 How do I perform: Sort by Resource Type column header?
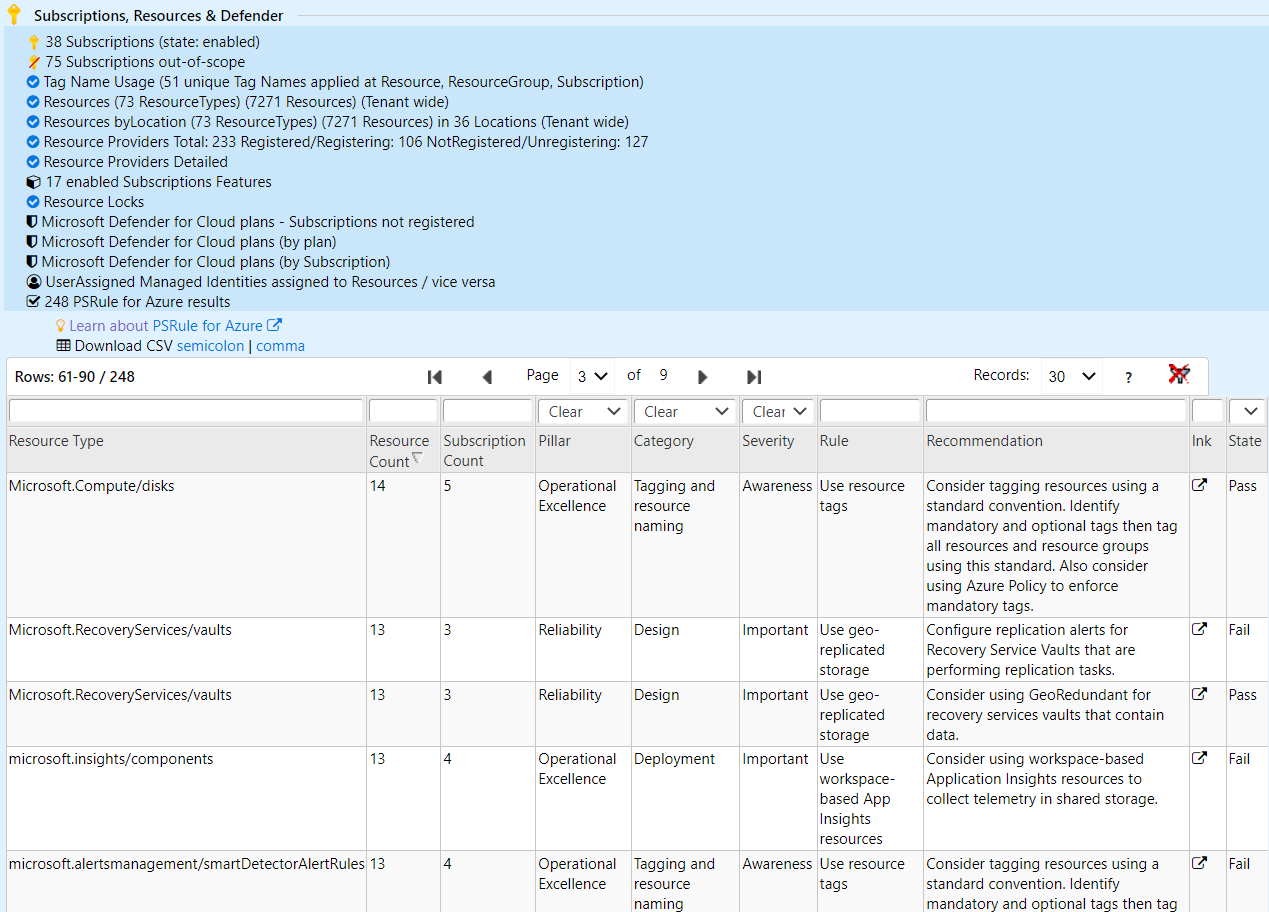tap(56, 441)
